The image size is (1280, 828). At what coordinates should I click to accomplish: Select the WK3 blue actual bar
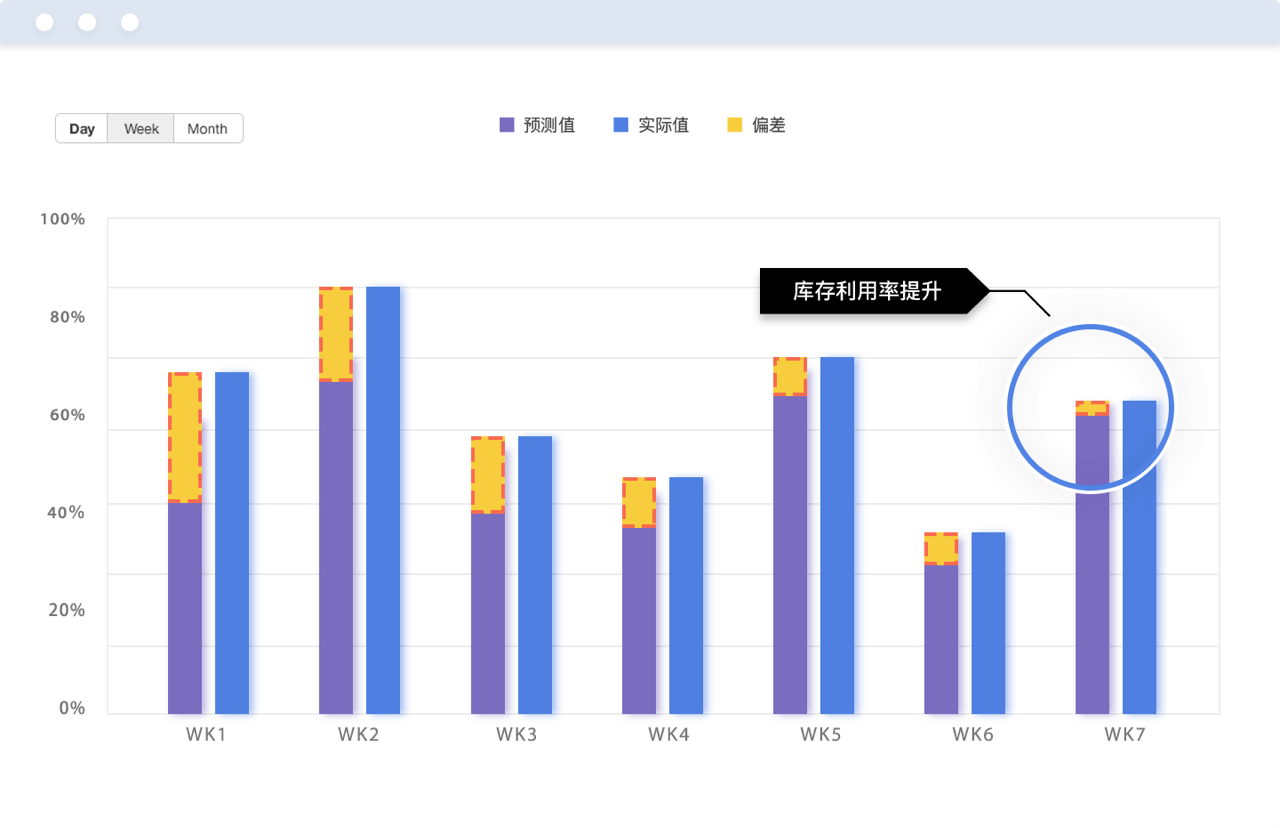[535, 575]
